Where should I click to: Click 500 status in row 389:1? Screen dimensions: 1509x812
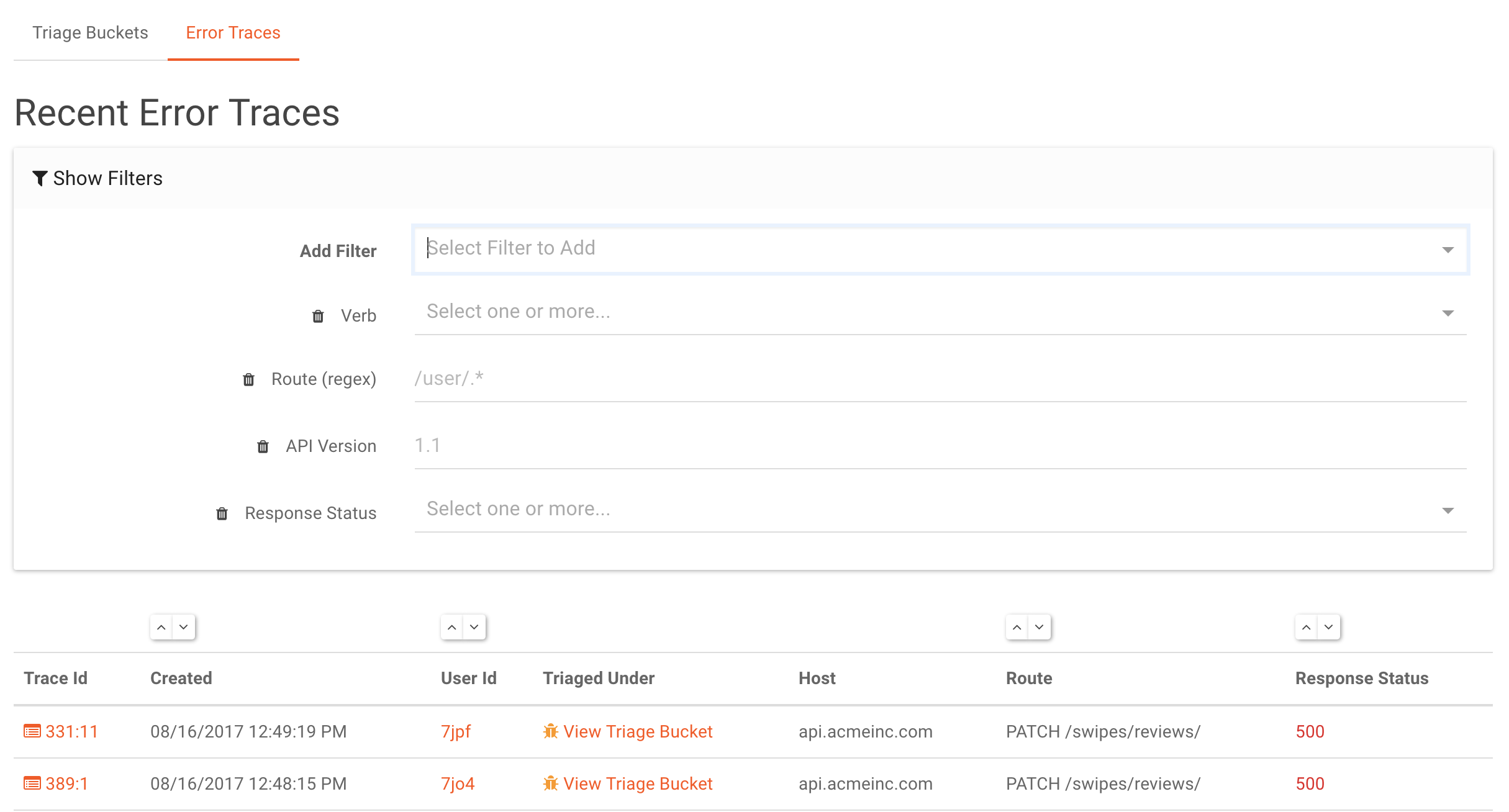[x=1310, y=783]
